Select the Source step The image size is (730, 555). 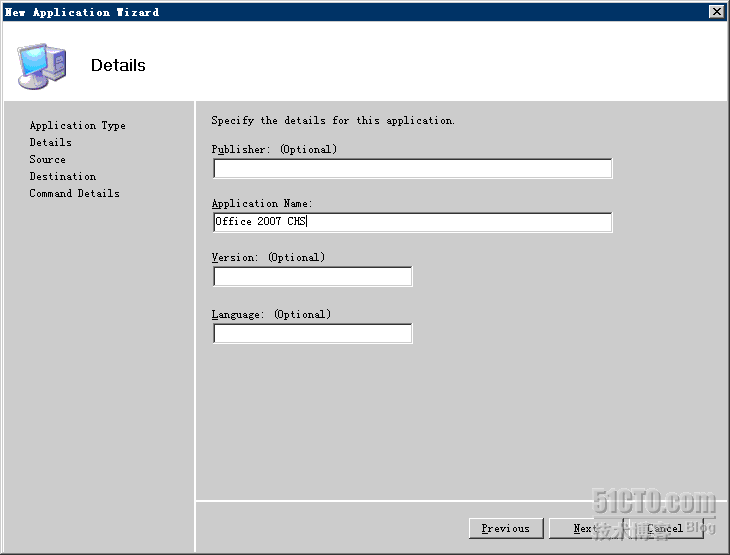[x=47, y=159]
